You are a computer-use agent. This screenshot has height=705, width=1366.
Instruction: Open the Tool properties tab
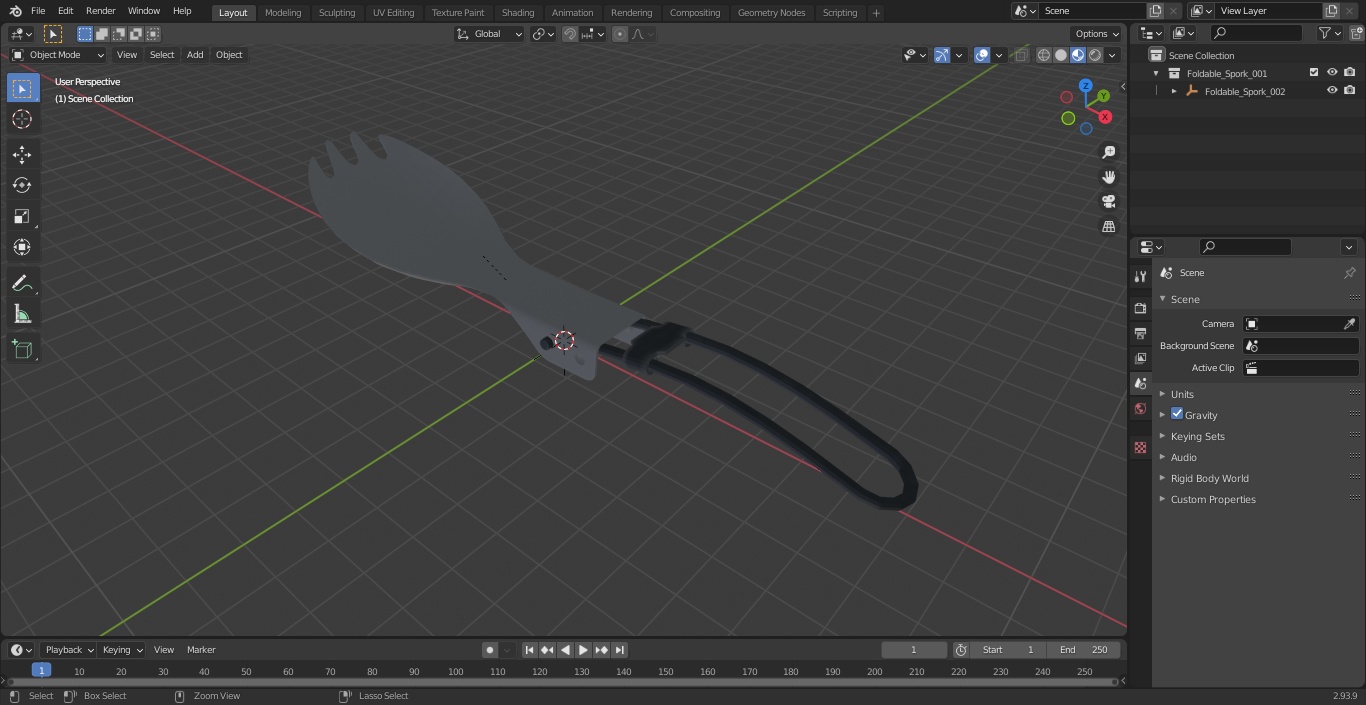[x=1140, y=277]
